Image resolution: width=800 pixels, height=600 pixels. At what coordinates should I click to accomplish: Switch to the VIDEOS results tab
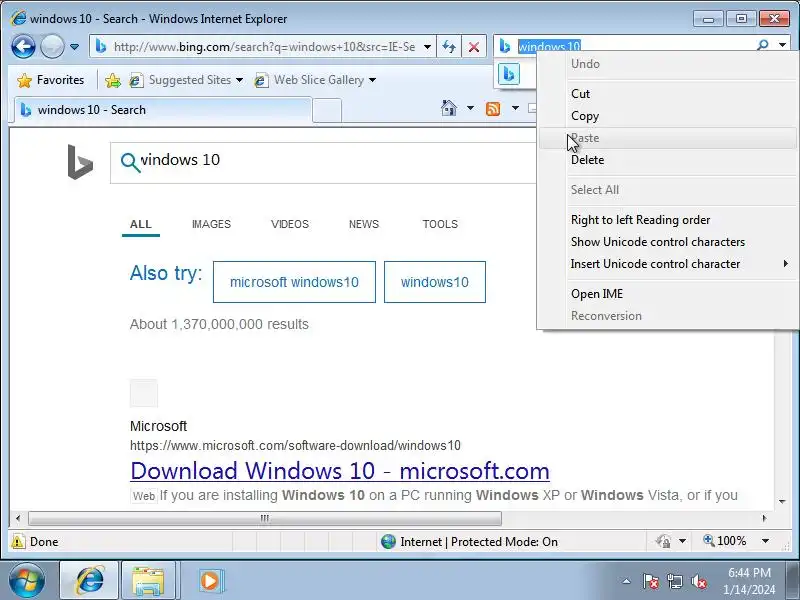pyautogui.click(x=290, y=224)
